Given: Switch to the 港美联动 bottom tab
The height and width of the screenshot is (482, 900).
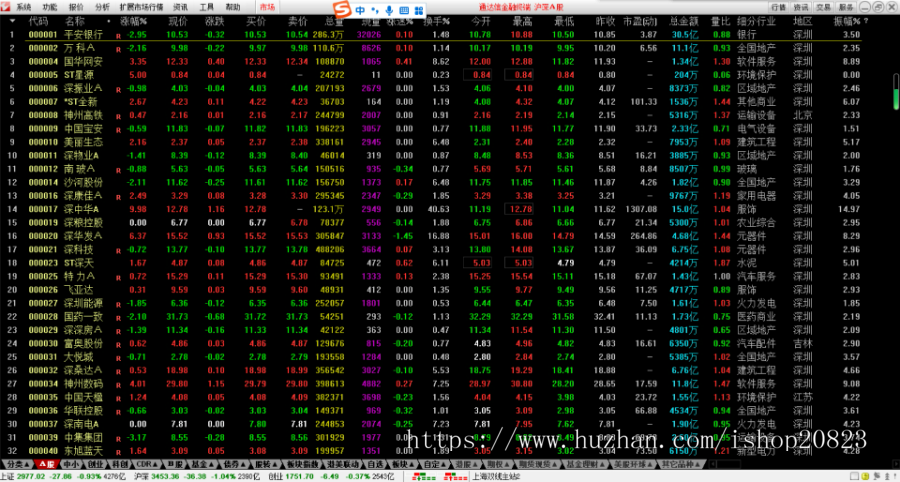Looking at the screenshot, I should [343, 464].
